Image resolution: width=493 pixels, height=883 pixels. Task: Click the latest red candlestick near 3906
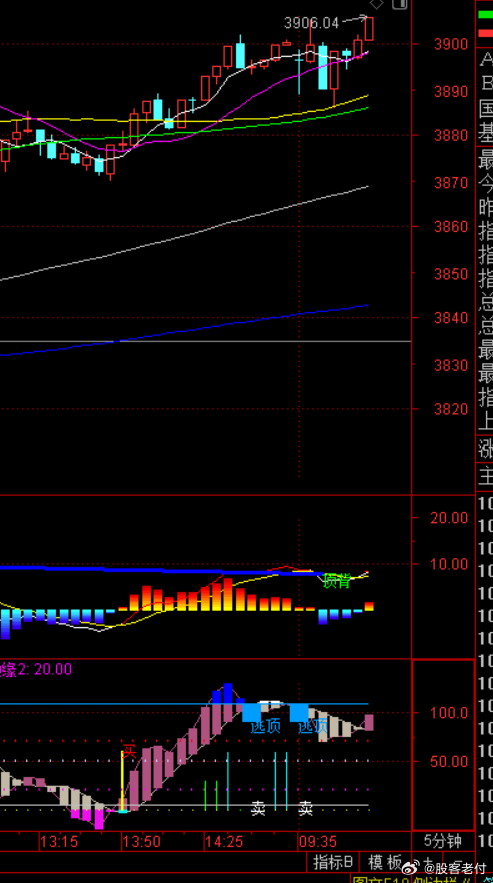click(x=369, y=28)
